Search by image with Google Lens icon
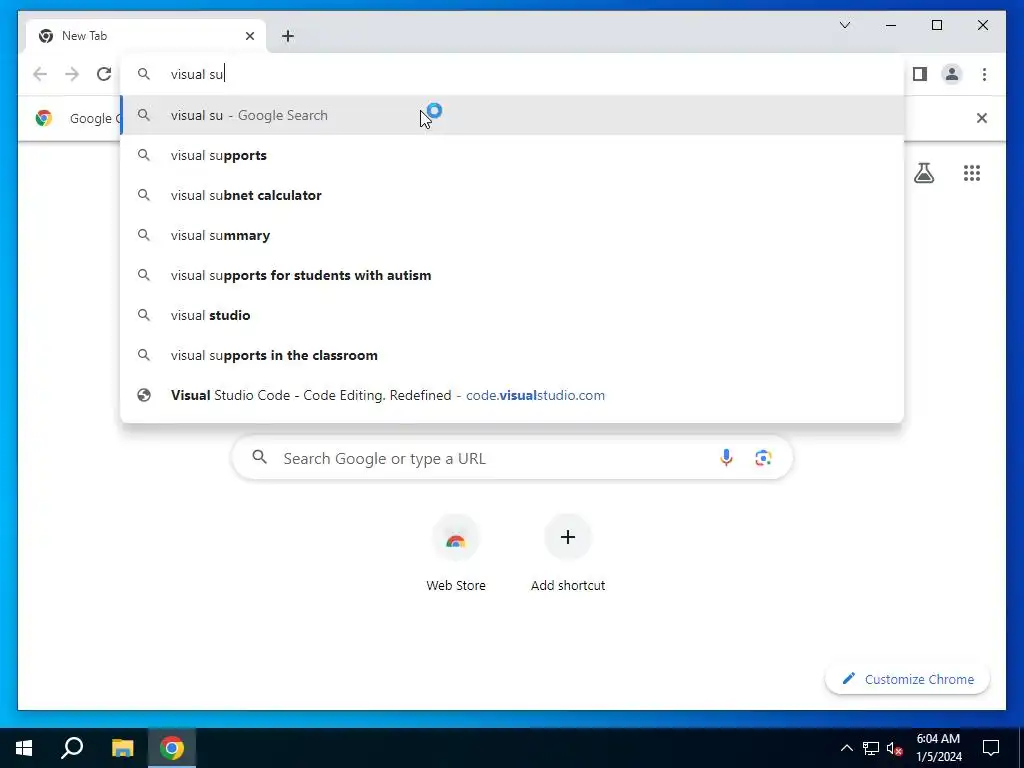This screenshot has height=768, width=1024. pyautogui.click(x=763, y=458)
